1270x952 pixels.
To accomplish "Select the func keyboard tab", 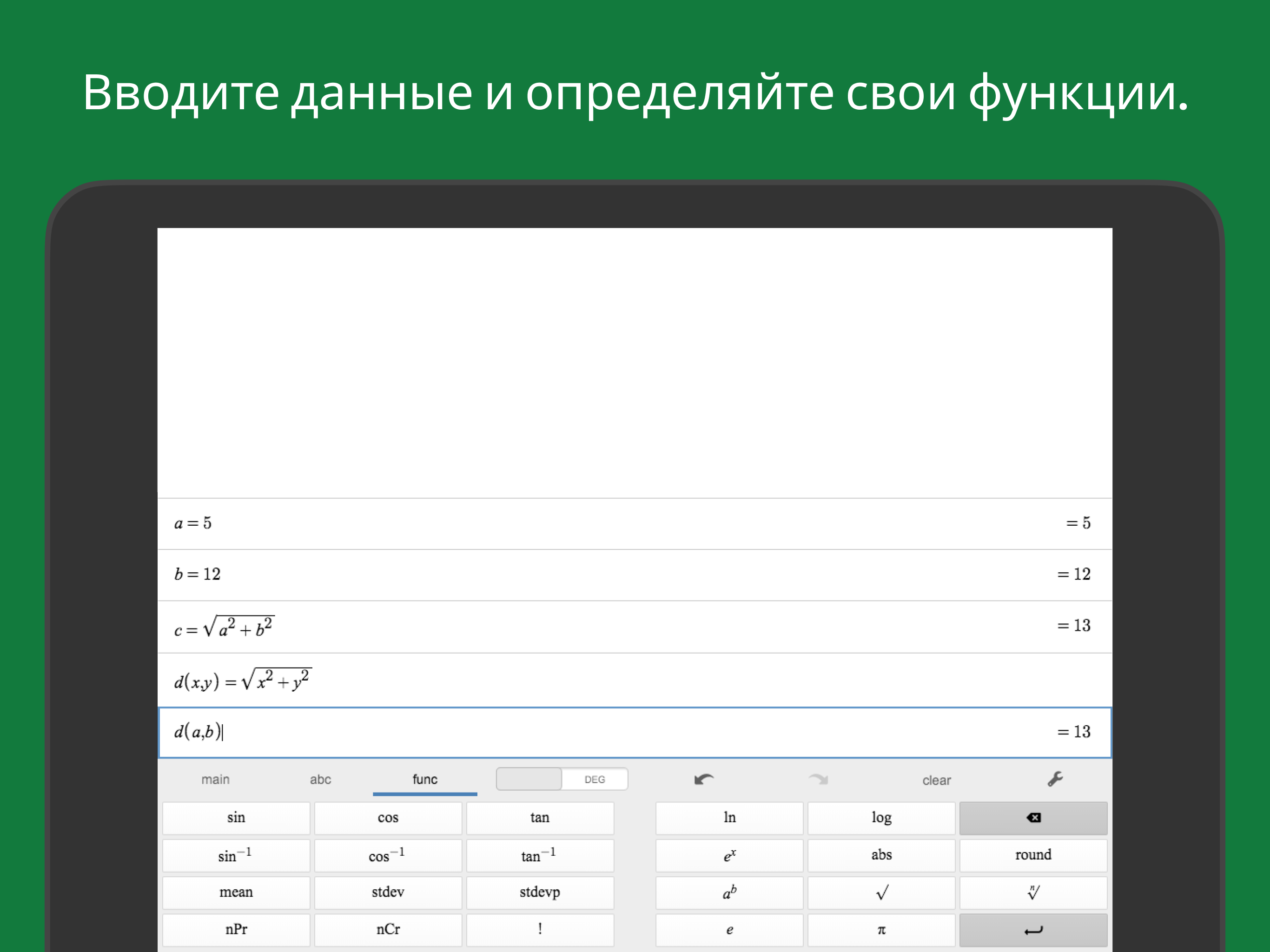I will pyautogui.click(x=425, y=779).
